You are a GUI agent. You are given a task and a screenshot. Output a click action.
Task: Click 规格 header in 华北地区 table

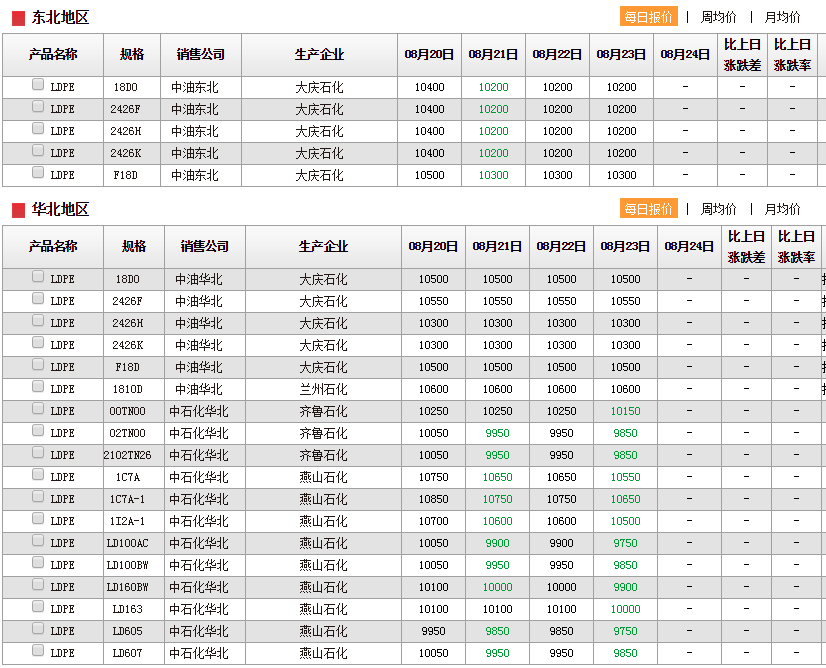(134, 246)
